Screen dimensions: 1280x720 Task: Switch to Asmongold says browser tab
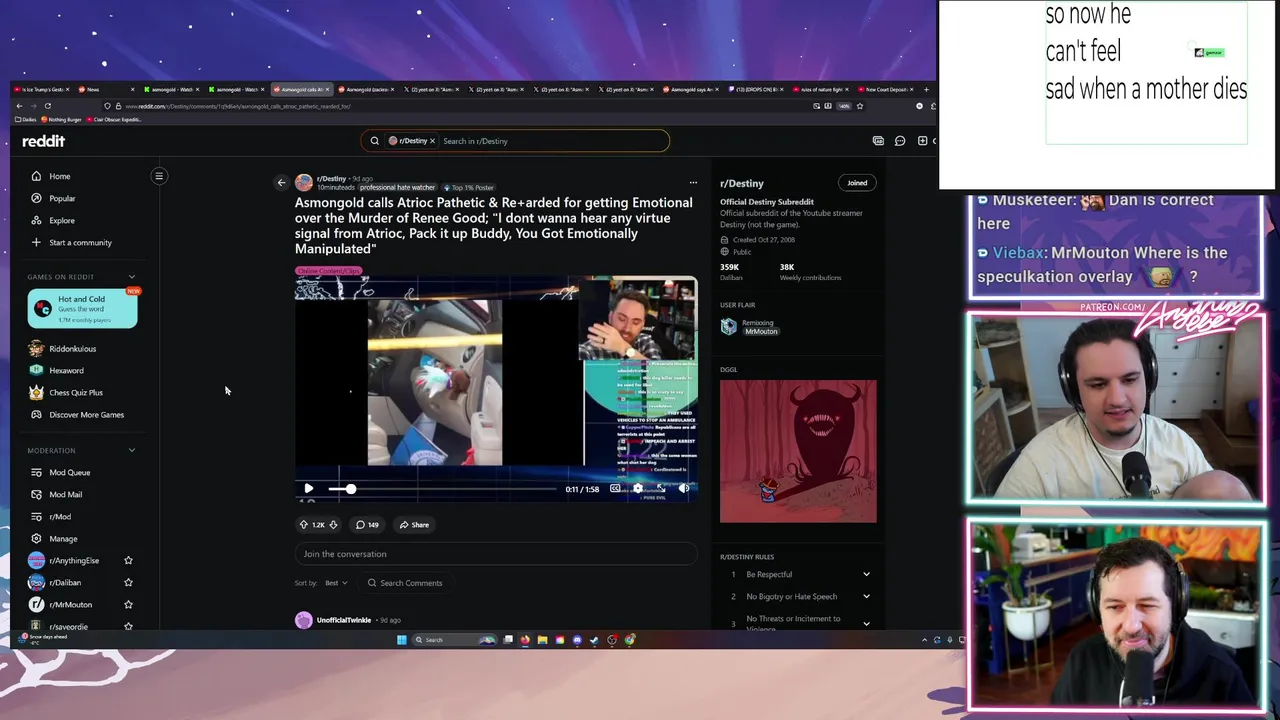click(x=691, y=89)
